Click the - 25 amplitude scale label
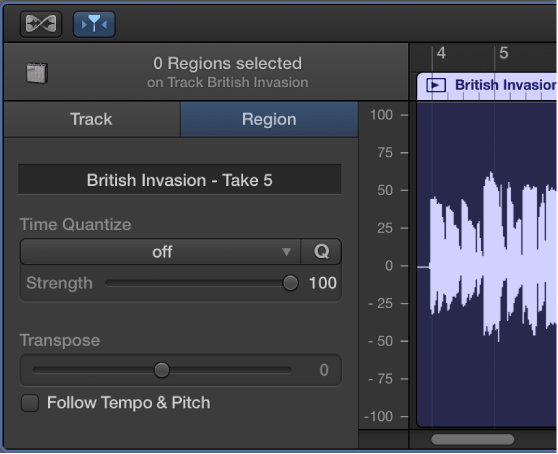558x454 pixels. tap(380, 303)
